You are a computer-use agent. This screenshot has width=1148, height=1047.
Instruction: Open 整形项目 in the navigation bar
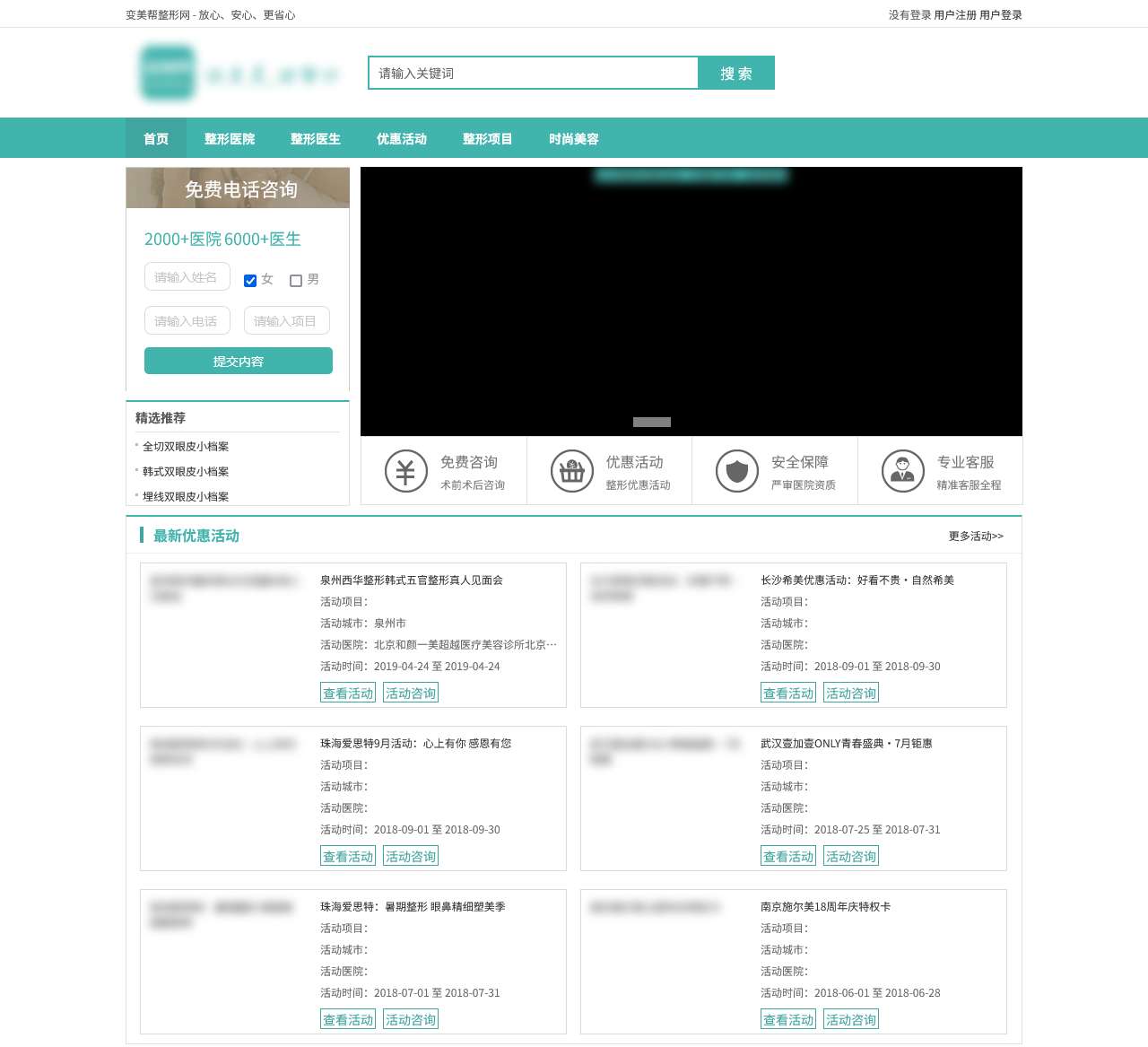tap(488, 138)
